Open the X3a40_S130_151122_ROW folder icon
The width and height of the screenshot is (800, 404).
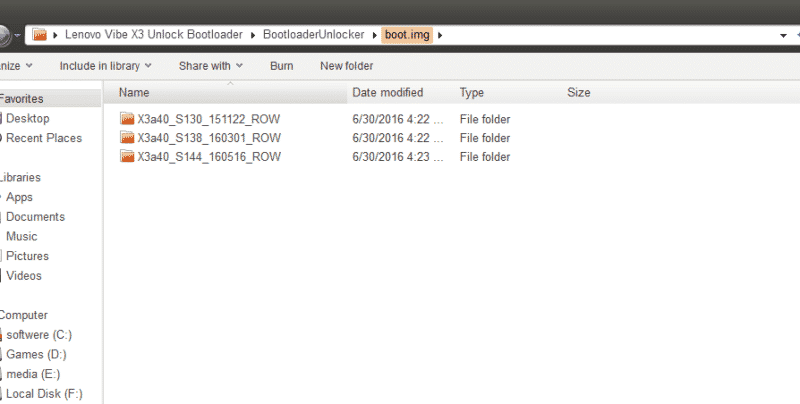click(127, 119)
